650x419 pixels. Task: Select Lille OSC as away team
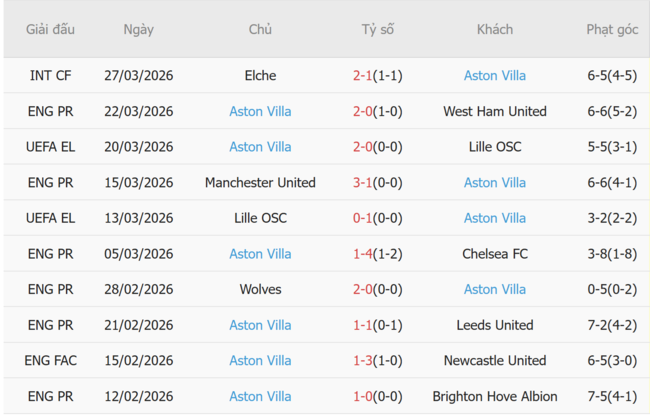tap(494, 147)
